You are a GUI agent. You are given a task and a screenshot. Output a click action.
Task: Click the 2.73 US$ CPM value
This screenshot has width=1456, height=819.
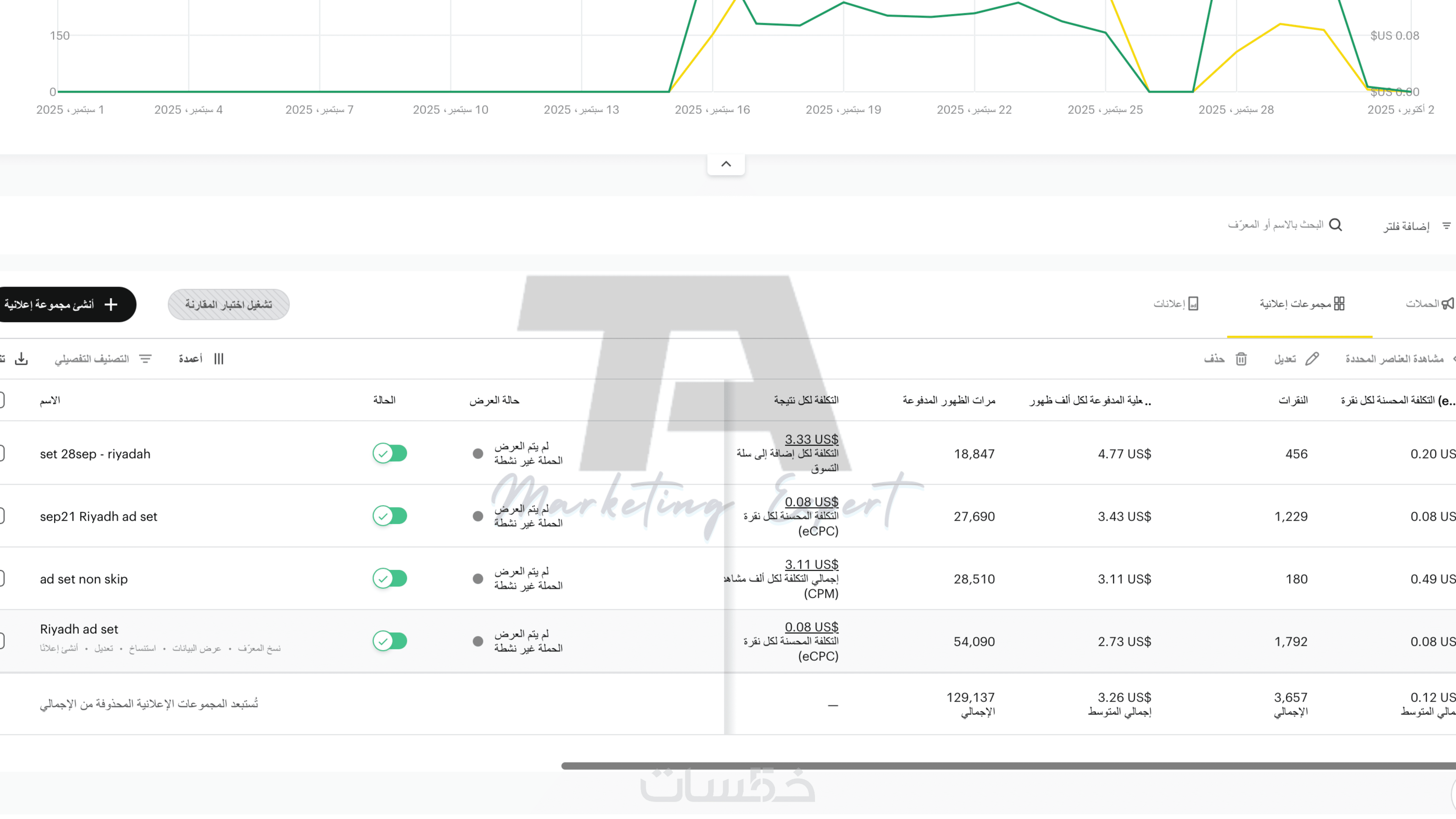coord(1124,641)
